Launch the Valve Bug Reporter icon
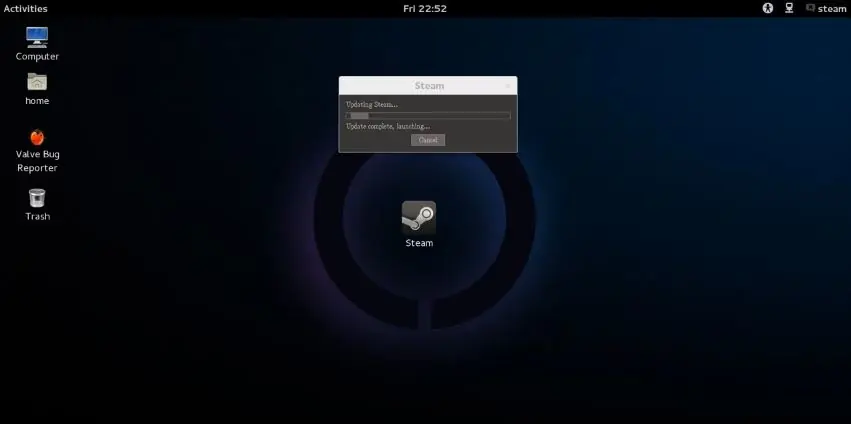The height and width of the screenshot is (424, 851). [37, 137]
